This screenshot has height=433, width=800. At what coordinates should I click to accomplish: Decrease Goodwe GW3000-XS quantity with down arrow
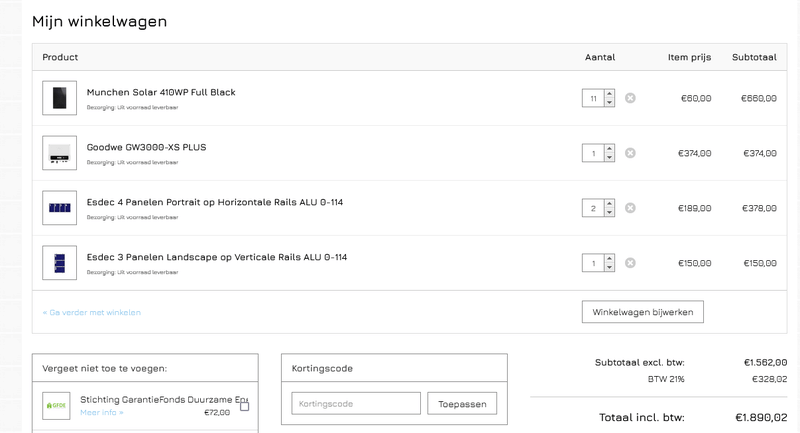click(610, 158)
